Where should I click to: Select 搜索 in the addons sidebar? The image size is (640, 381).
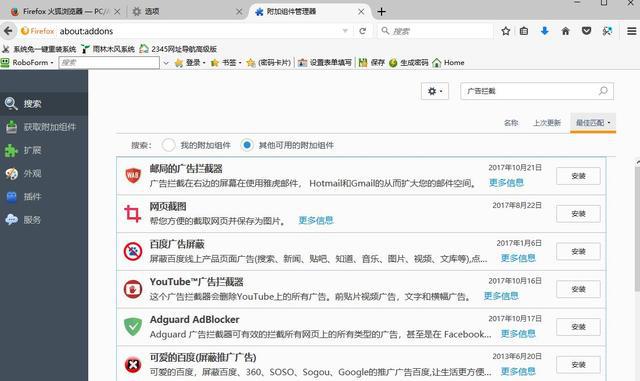(44, 104)
